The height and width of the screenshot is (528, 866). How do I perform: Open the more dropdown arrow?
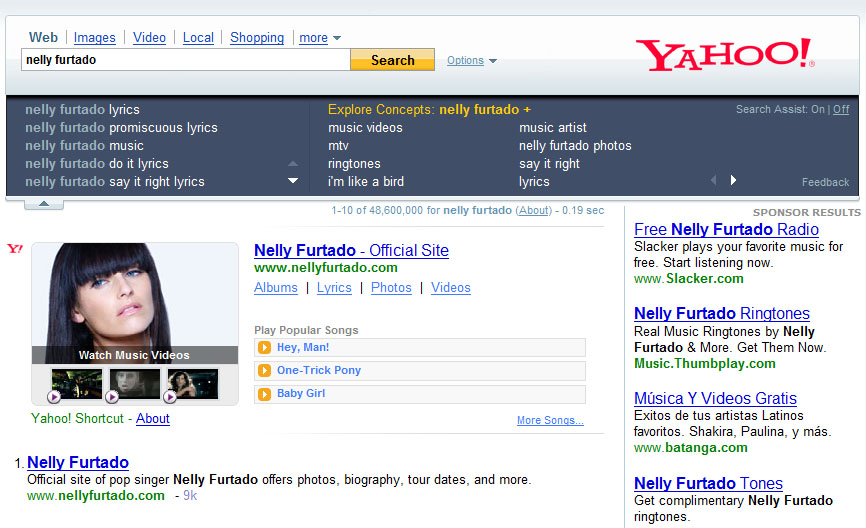(337, 38)
